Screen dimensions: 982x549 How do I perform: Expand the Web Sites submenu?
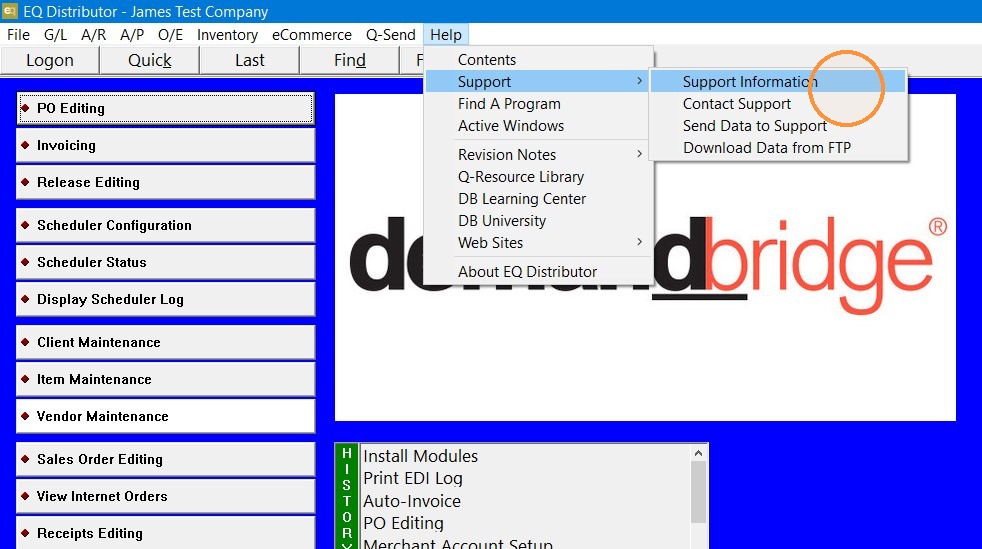(x=539, y=242)
